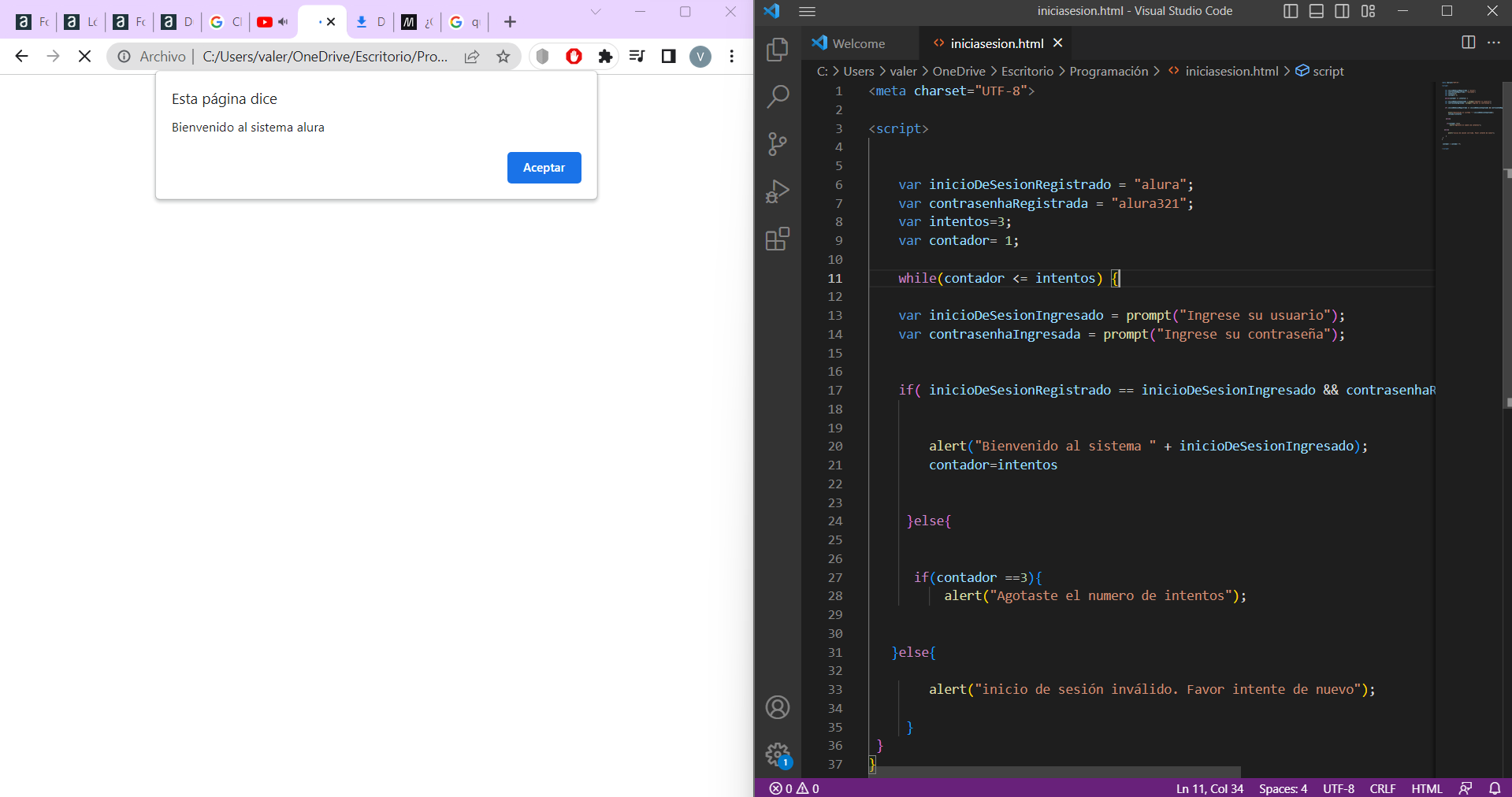Click script breadcrumb symbol
Viewport: 1512px width, 797px height.
tap(1320, 71)
